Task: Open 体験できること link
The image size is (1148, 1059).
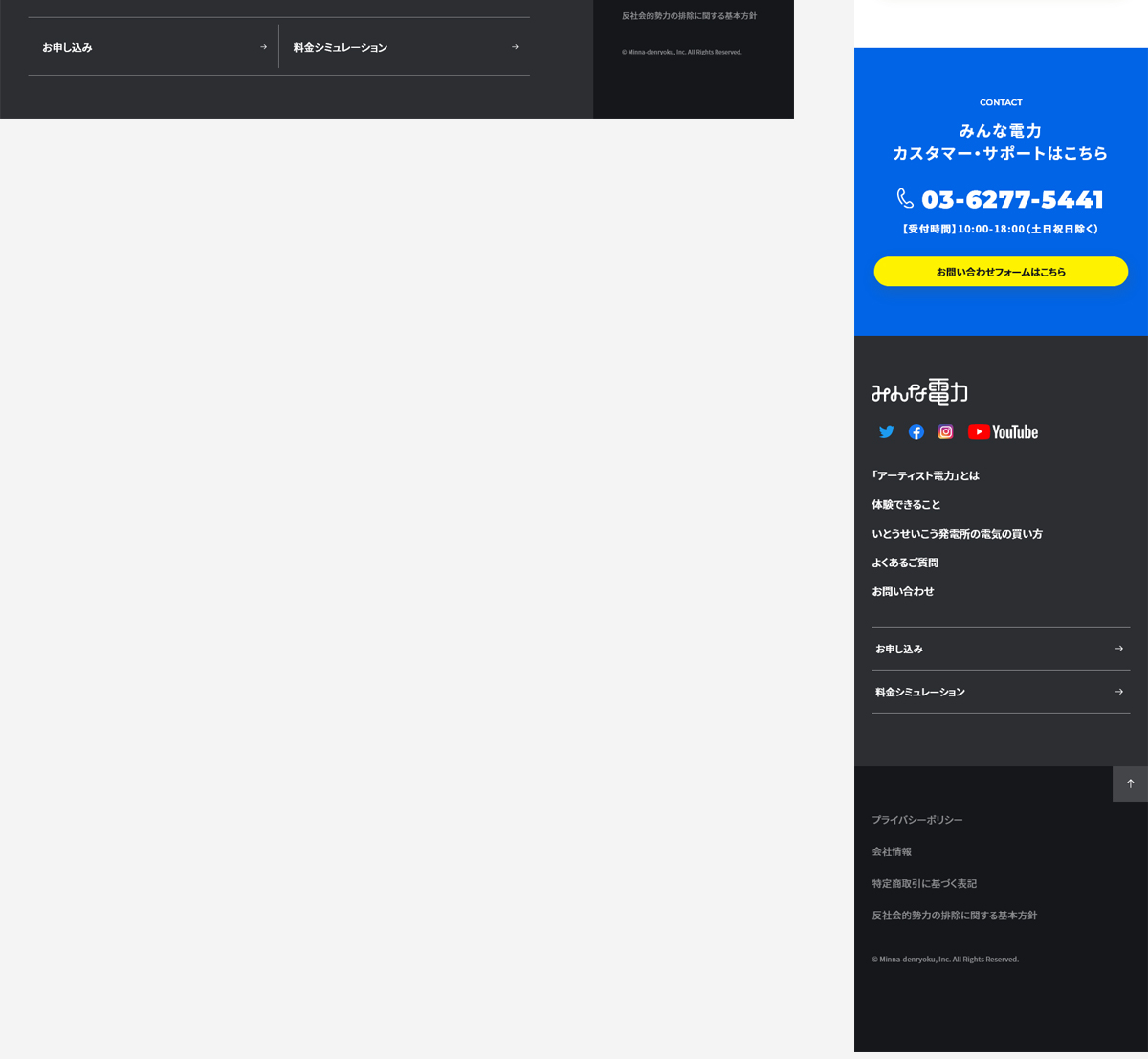Action: 906,504
